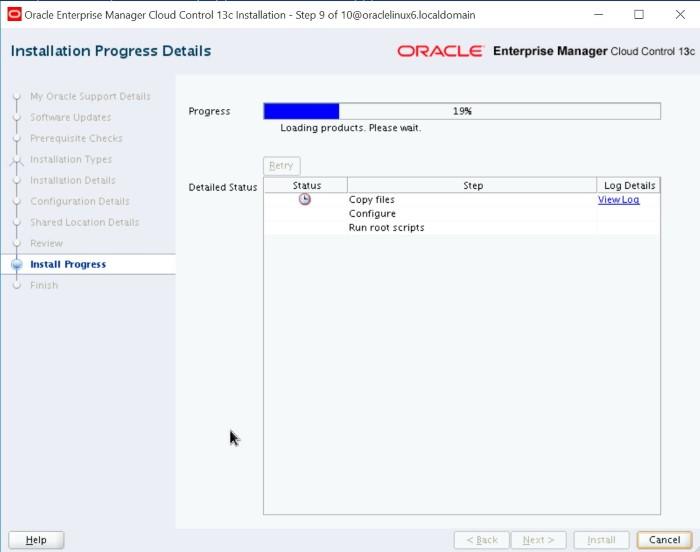Select the Finish step in sidebar
This screenshot has width=700, height=552.
pyautogui.click(x=44, y=285)
